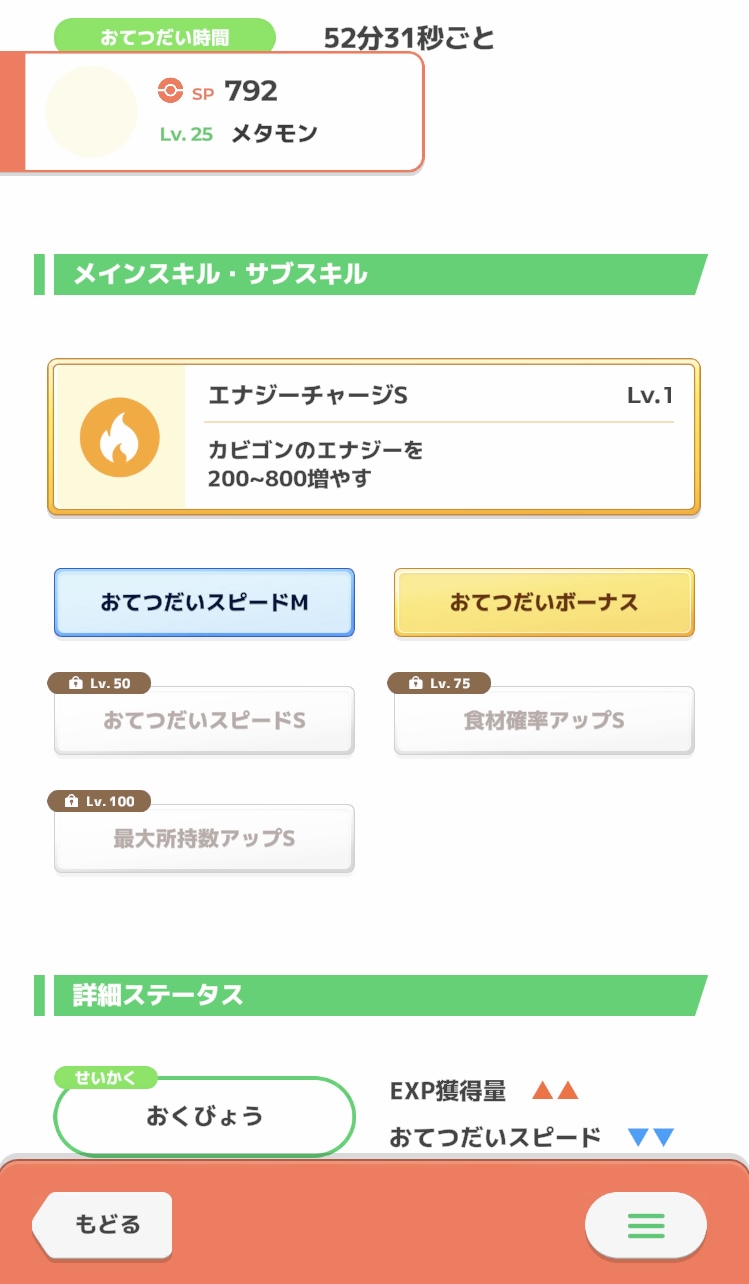
Task: Open the おくびょう nature details
Action: (204, 1117)
